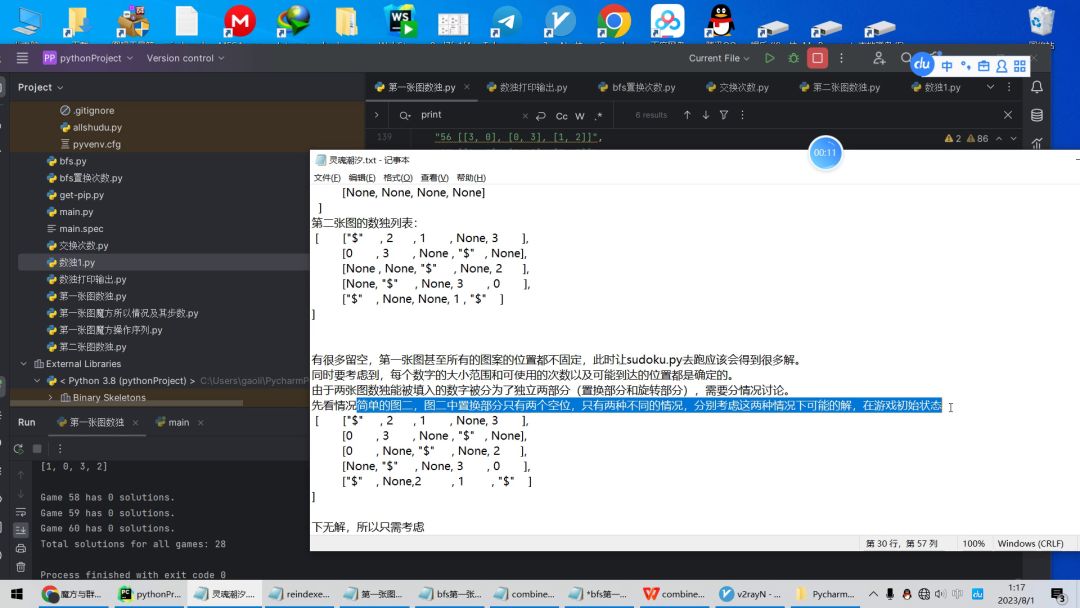
Task: Select the main tab in Run panel
Action: pos(172,422)
